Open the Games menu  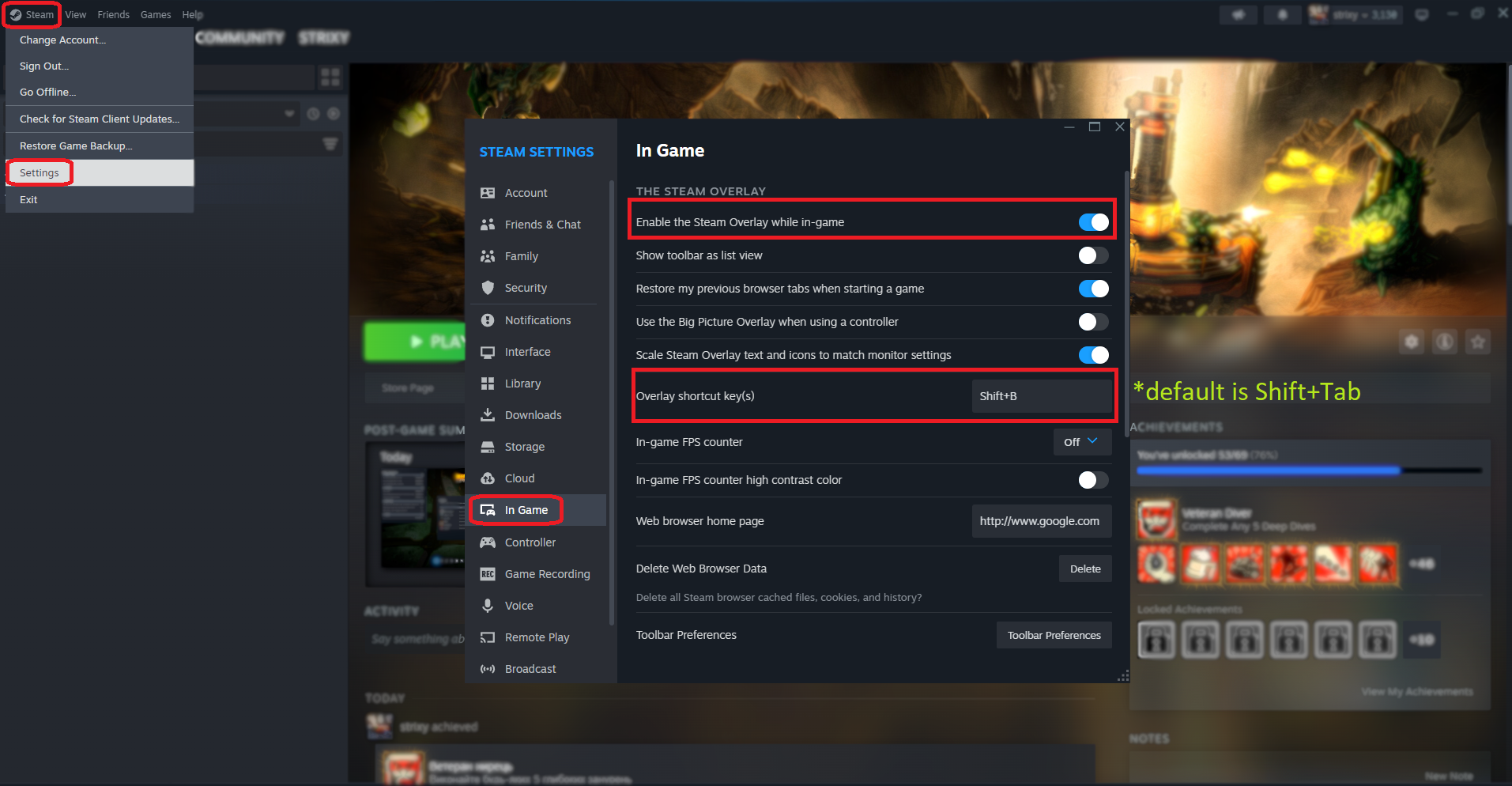(x=156, y=15)
